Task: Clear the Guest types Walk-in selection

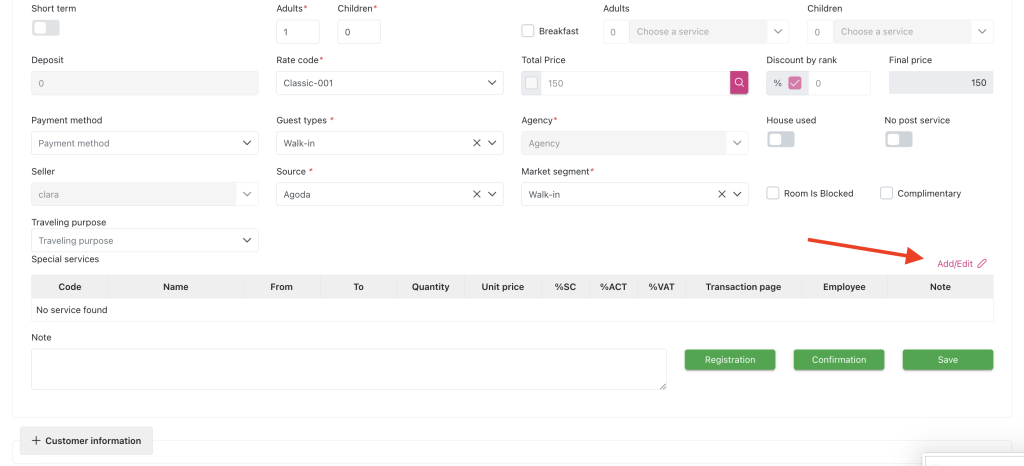Action: pyautogui.click(x=477, y=143)
